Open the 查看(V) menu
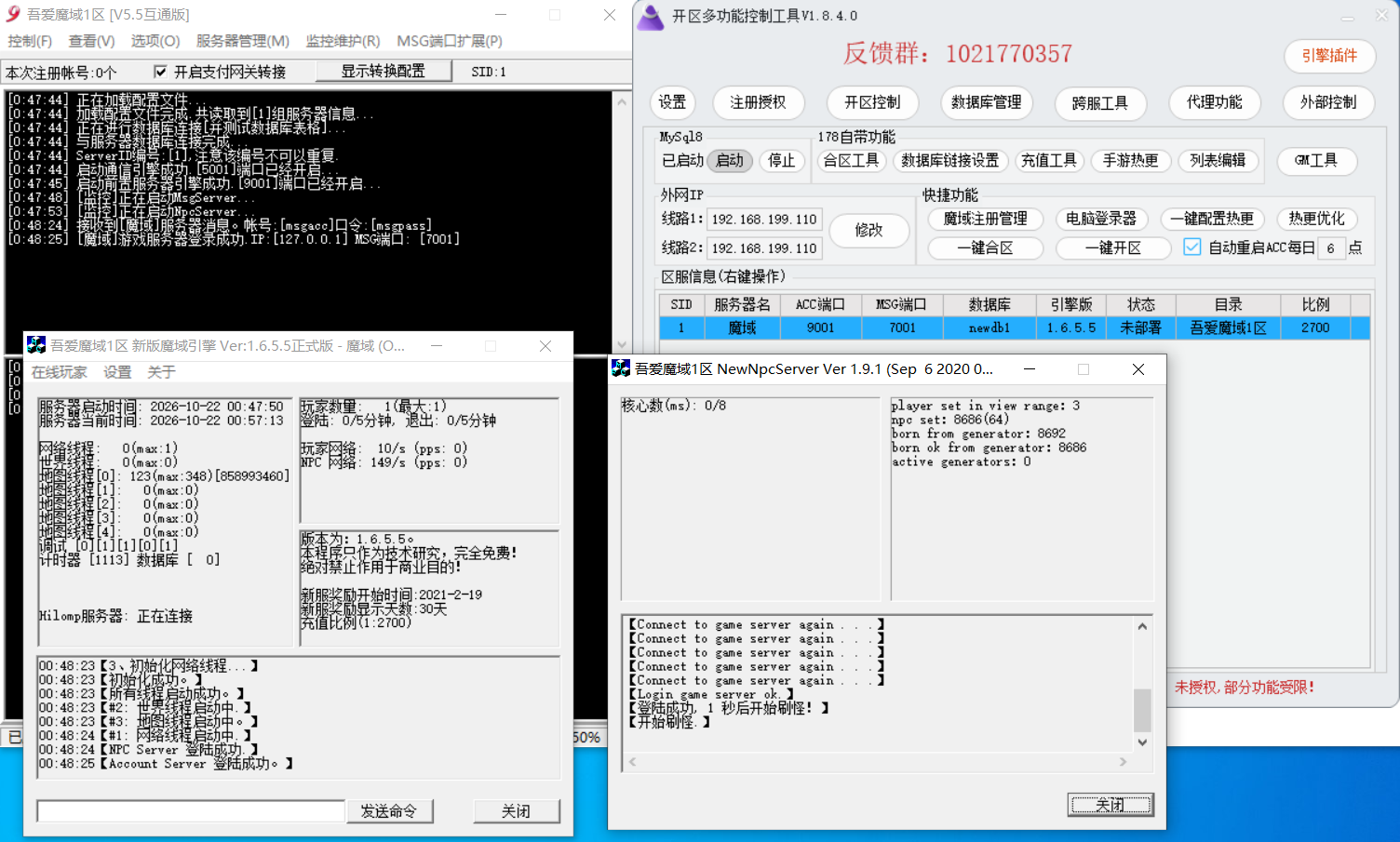The width and height of the screenshot is (1400, 842). coord(91,41)
